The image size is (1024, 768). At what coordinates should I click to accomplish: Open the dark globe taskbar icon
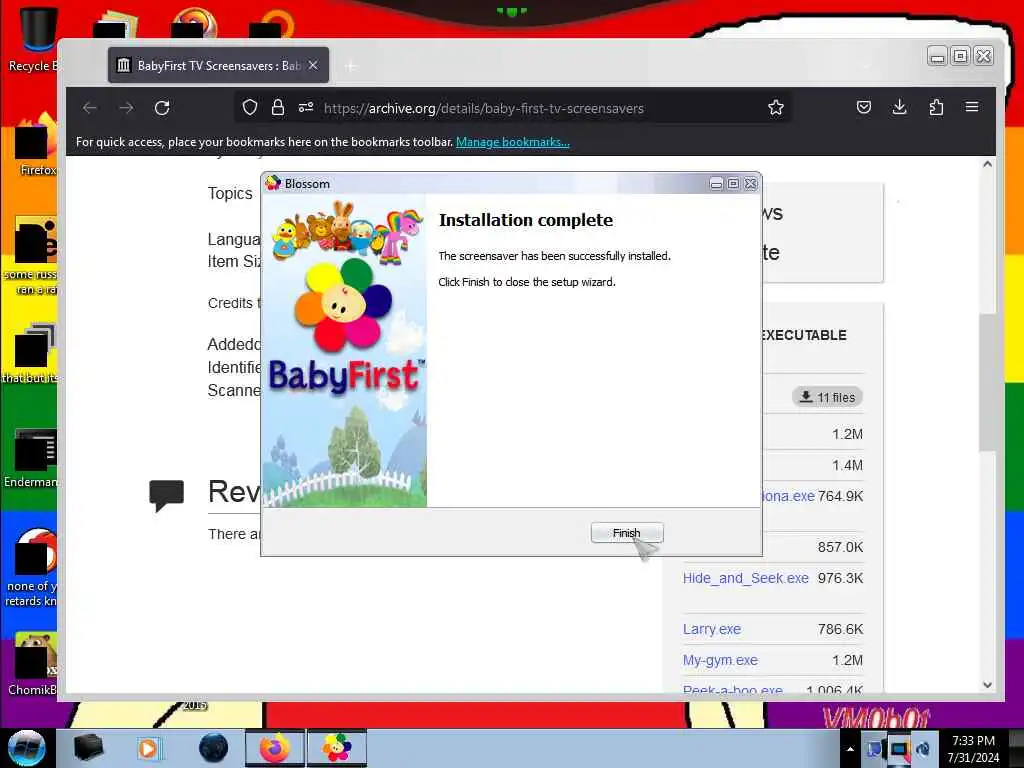point(213,748)
